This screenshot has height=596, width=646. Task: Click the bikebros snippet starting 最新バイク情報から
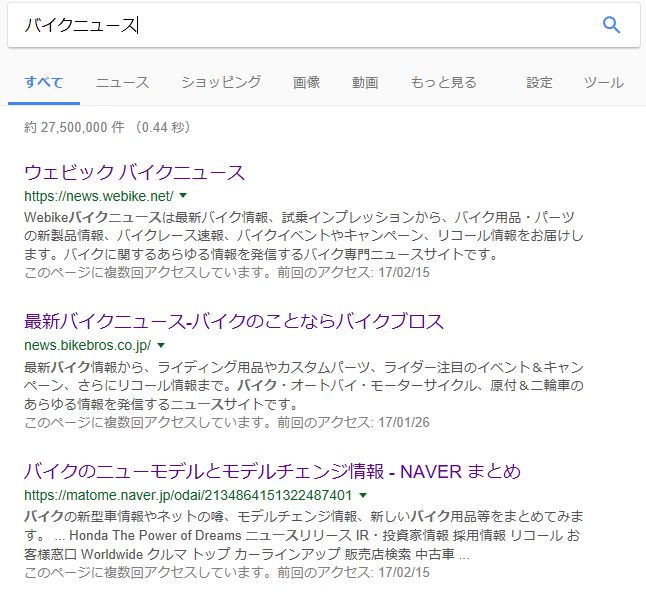pyautogui.click(x=304, y=386)
